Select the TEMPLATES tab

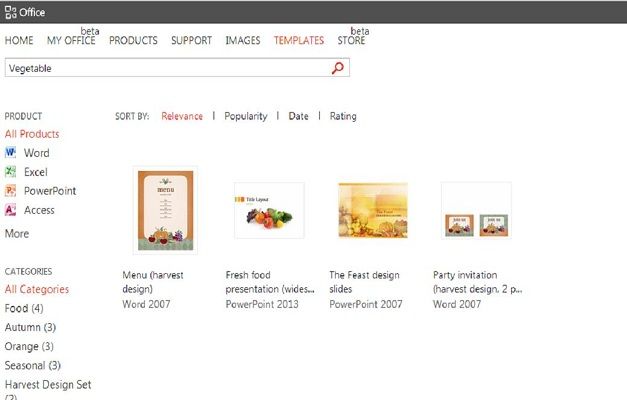tap(299, 40)
